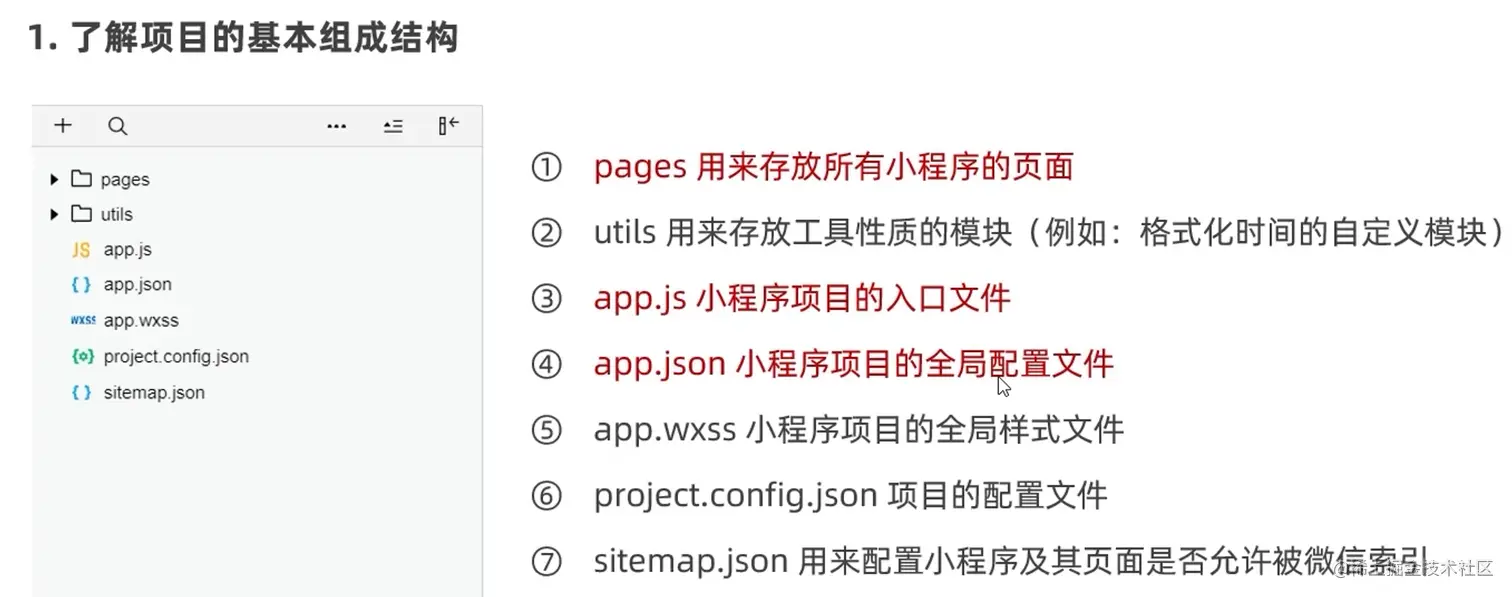Screen dimensions: 1512x597
Task: Click the red line describing app.js 入口文件
Action: pos(801,298)
